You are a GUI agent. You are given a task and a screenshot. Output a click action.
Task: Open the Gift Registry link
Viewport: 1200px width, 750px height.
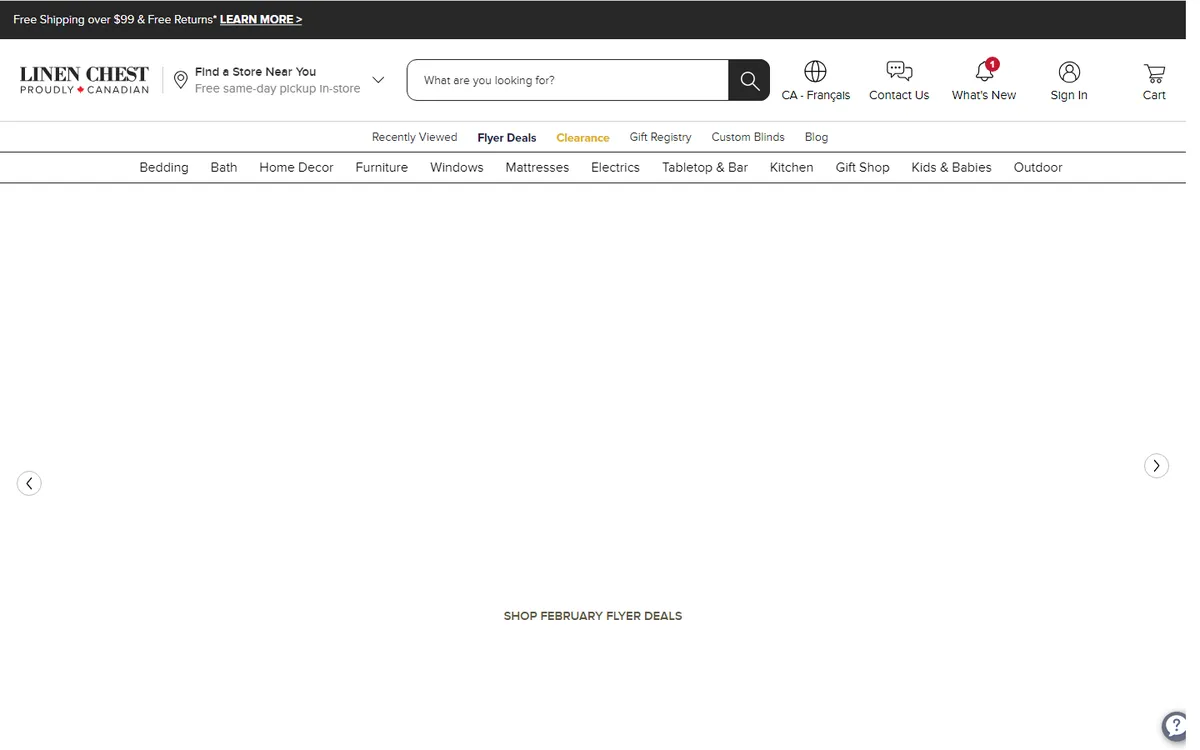pyautogui.click(x=660, y=137)
